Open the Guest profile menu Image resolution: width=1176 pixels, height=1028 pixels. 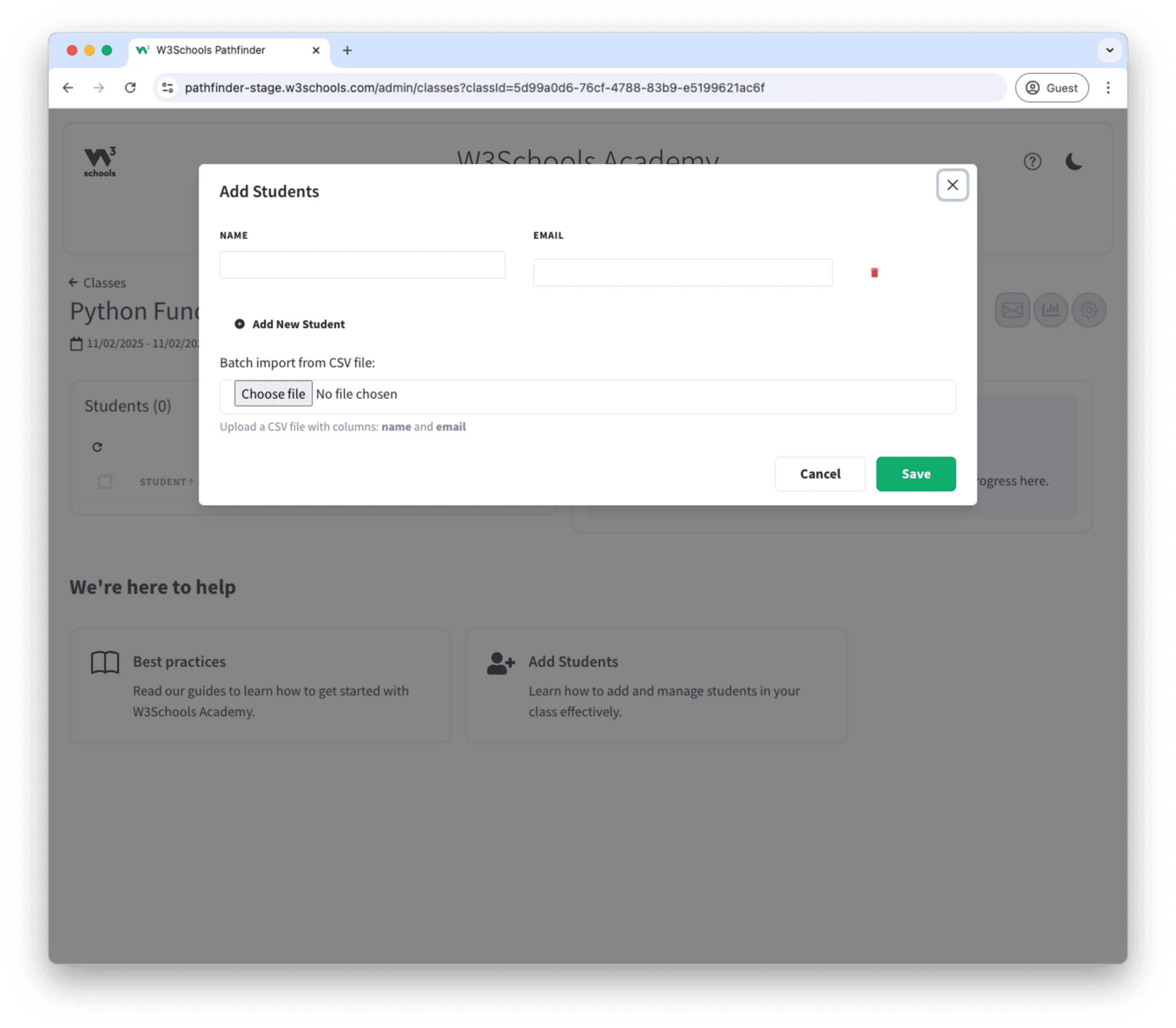click(1051, 88)
